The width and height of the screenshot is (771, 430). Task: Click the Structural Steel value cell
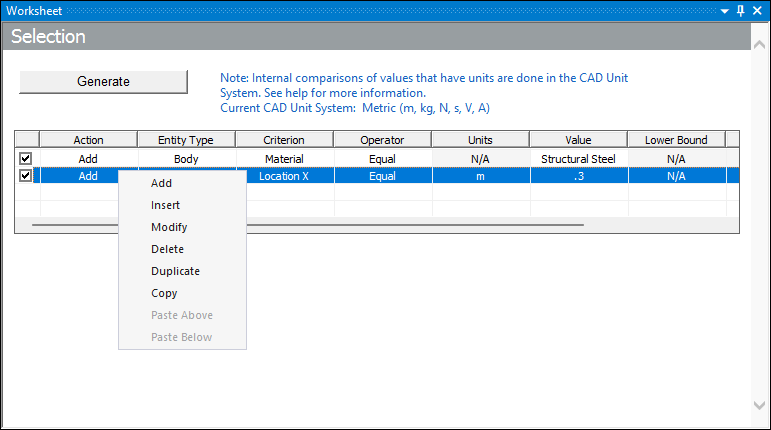coord(578,158)
